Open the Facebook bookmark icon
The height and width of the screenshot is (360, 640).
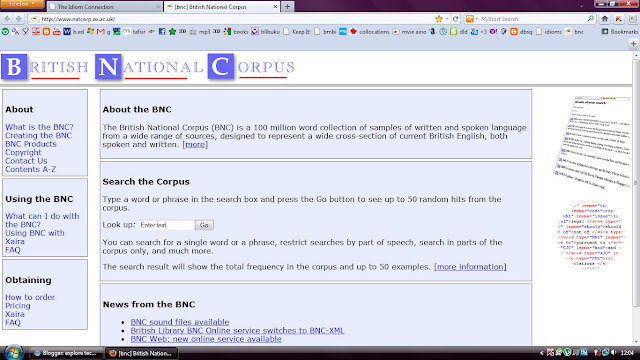point(162,31)
